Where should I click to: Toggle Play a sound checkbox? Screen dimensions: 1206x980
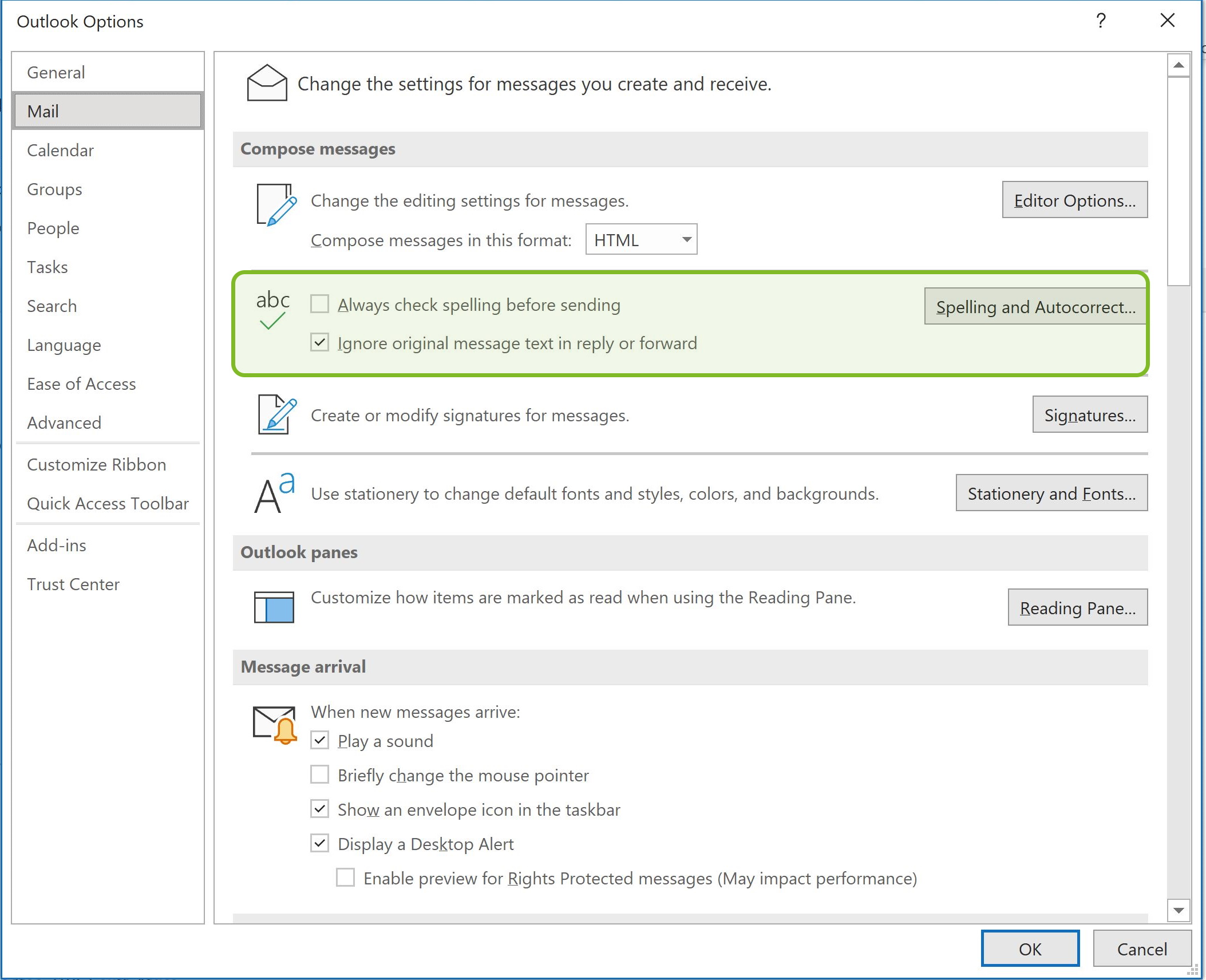point(319,740)
